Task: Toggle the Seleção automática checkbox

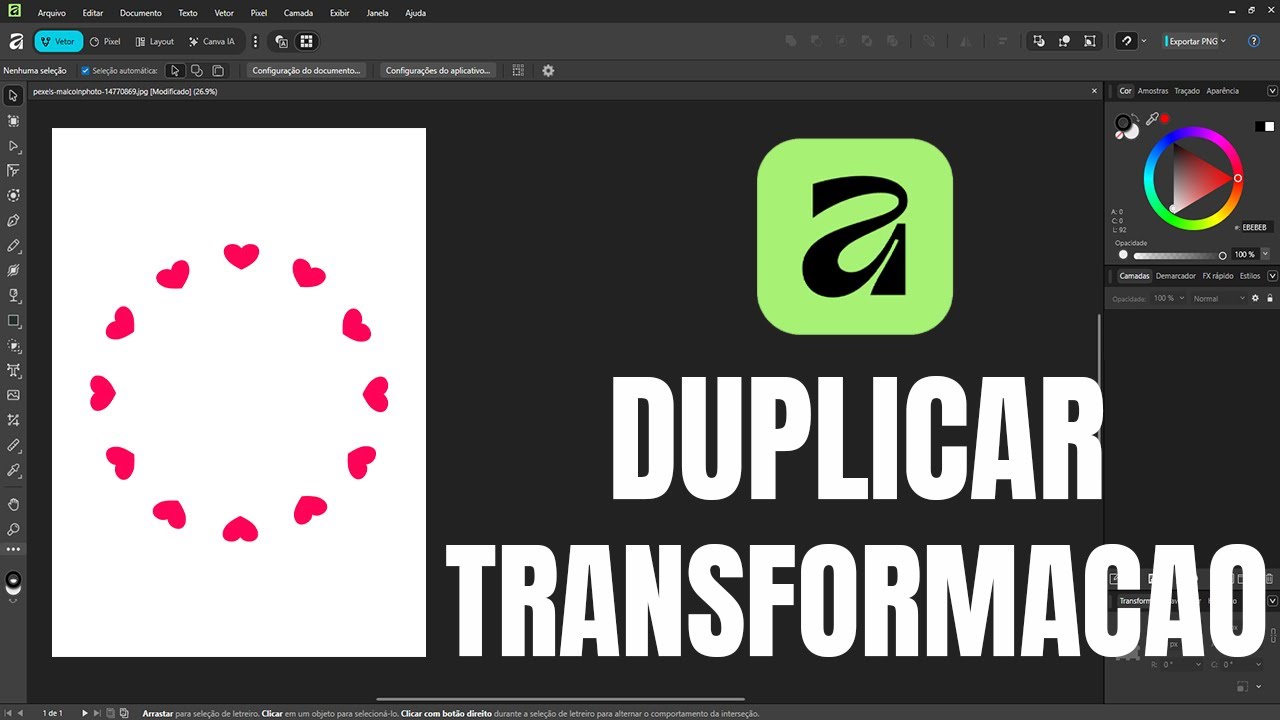Action: pyautogui.click(x=85, y=71)
